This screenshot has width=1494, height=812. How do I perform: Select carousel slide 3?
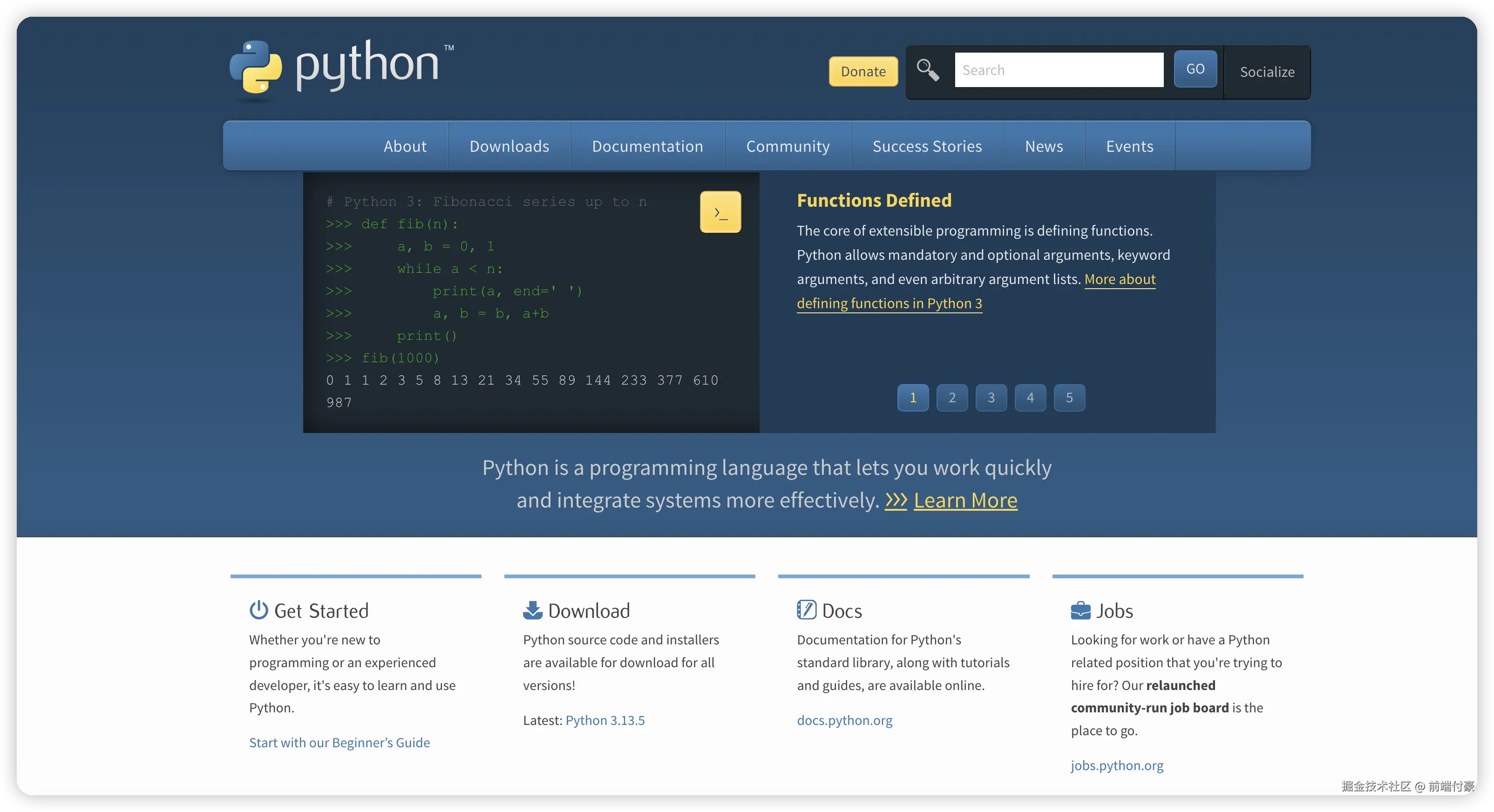991,397
